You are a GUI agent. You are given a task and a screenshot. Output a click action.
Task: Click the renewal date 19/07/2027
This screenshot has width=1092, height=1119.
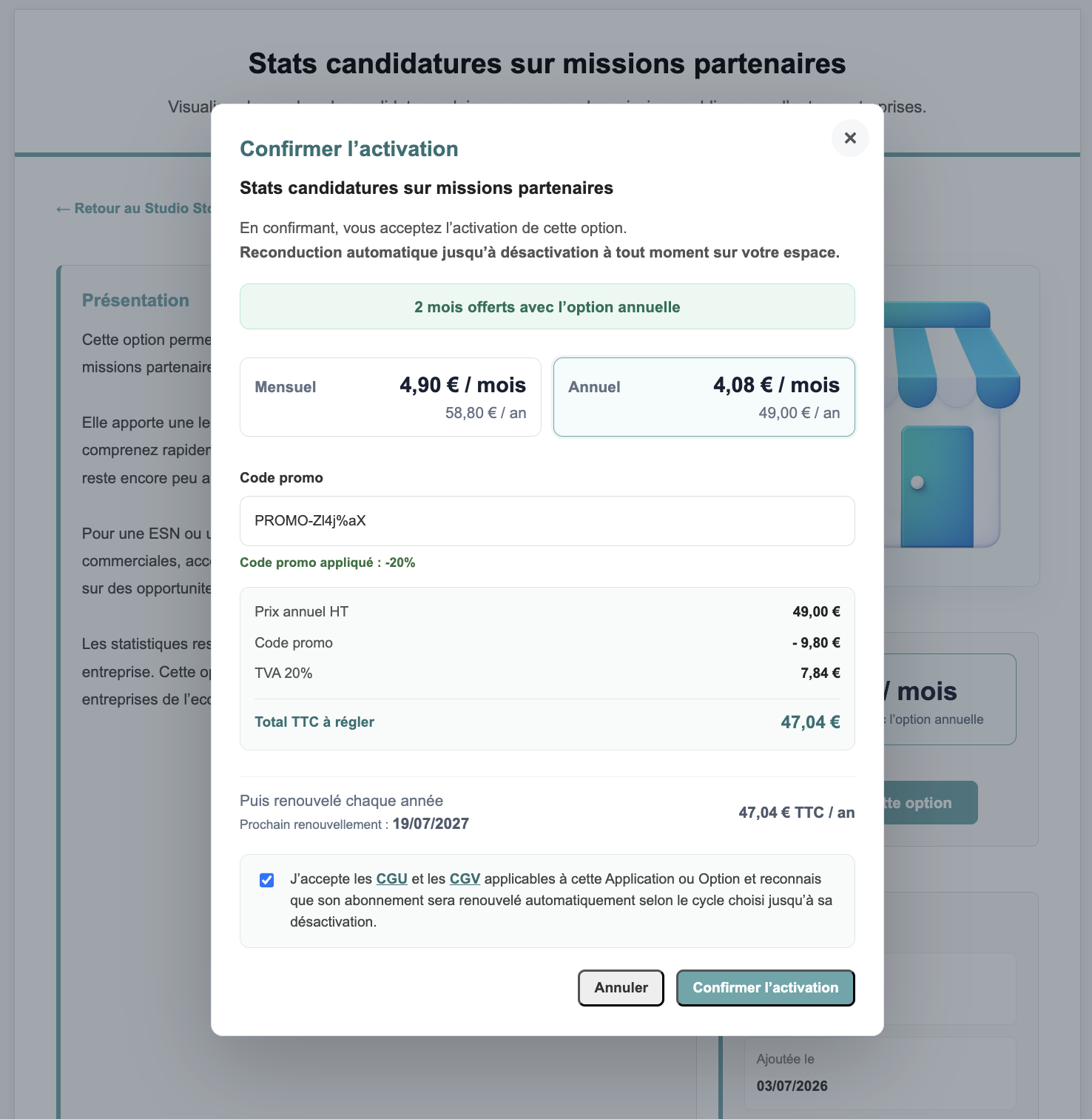point(431,824)
